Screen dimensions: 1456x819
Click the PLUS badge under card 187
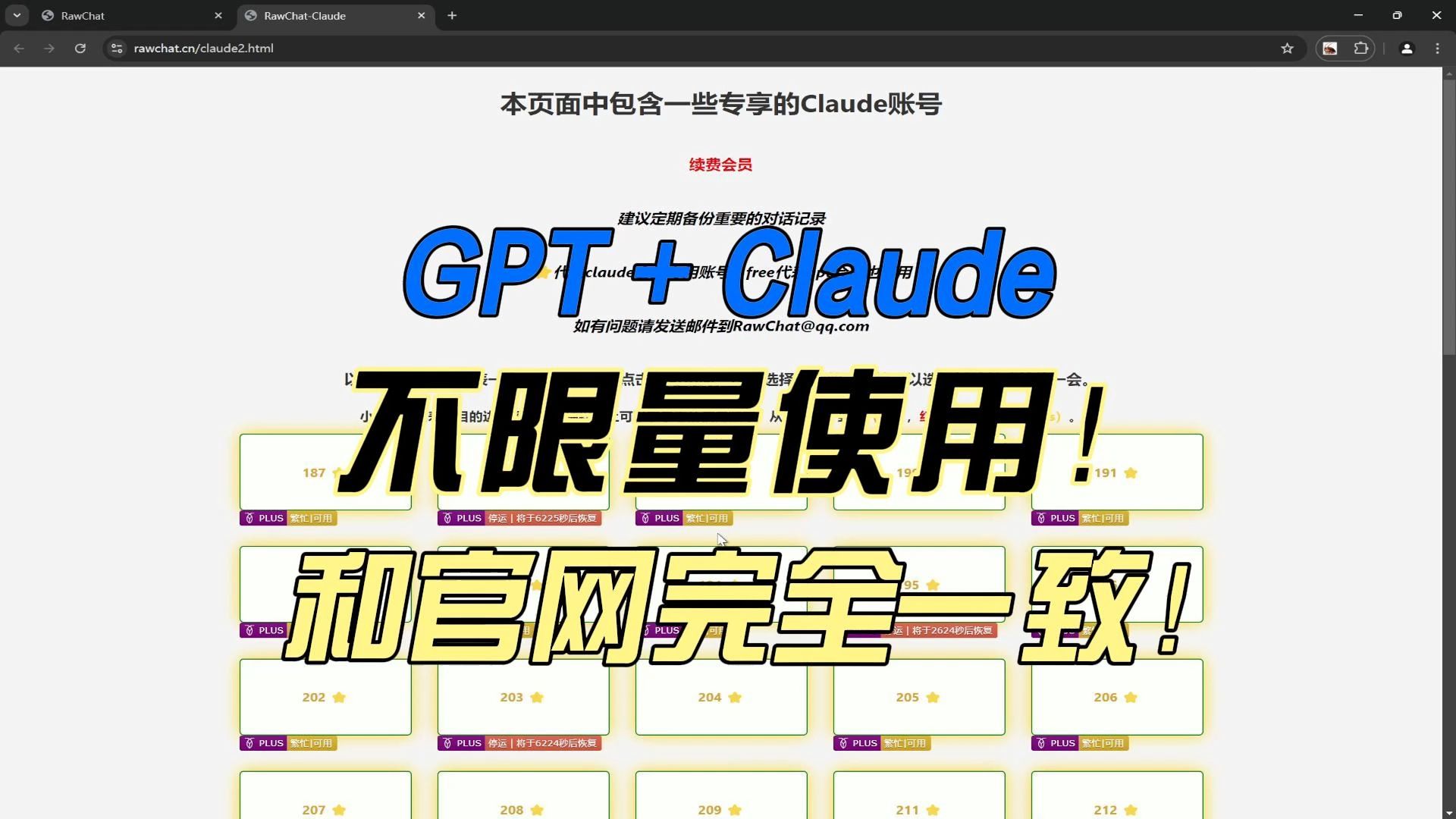coord(263,518)
